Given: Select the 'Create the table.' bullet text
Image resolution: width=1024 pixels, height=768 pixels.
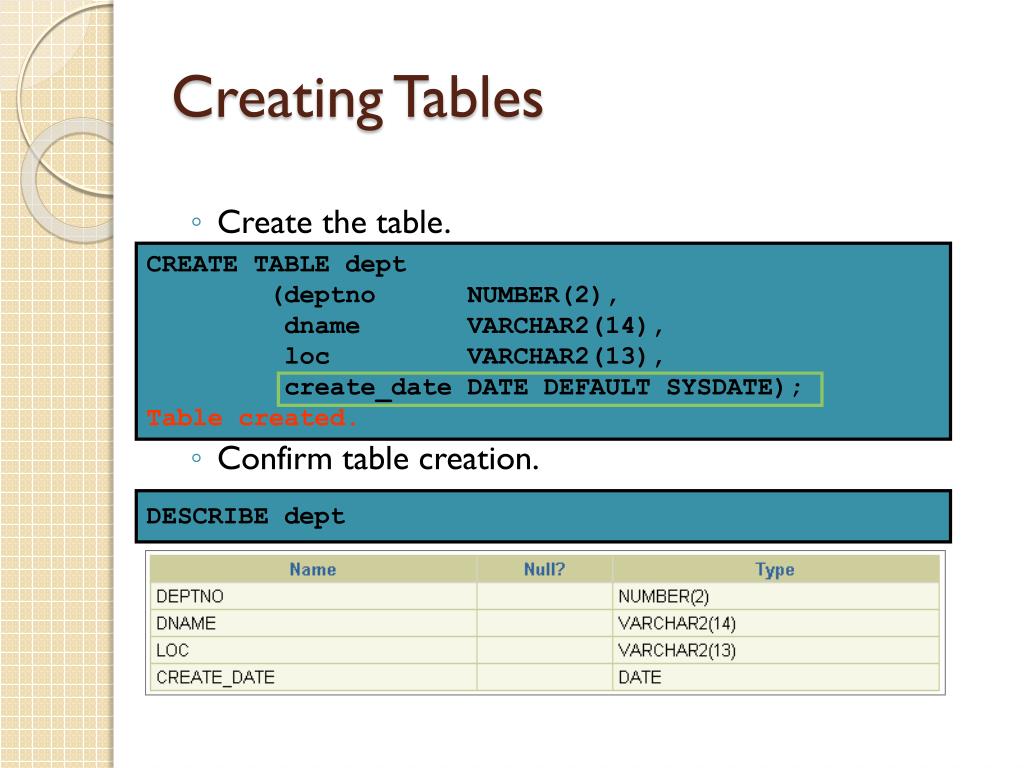Looking at the screenshot, I should (334, 223).
